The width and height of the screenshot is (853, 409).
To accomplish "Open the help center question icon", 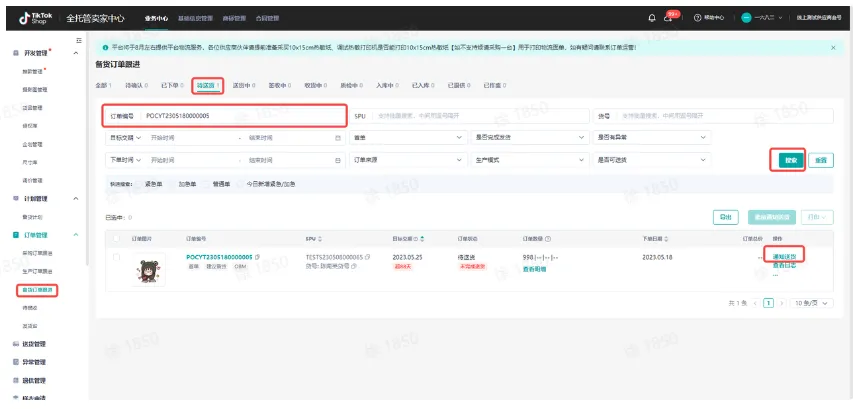I will (697, 18).
